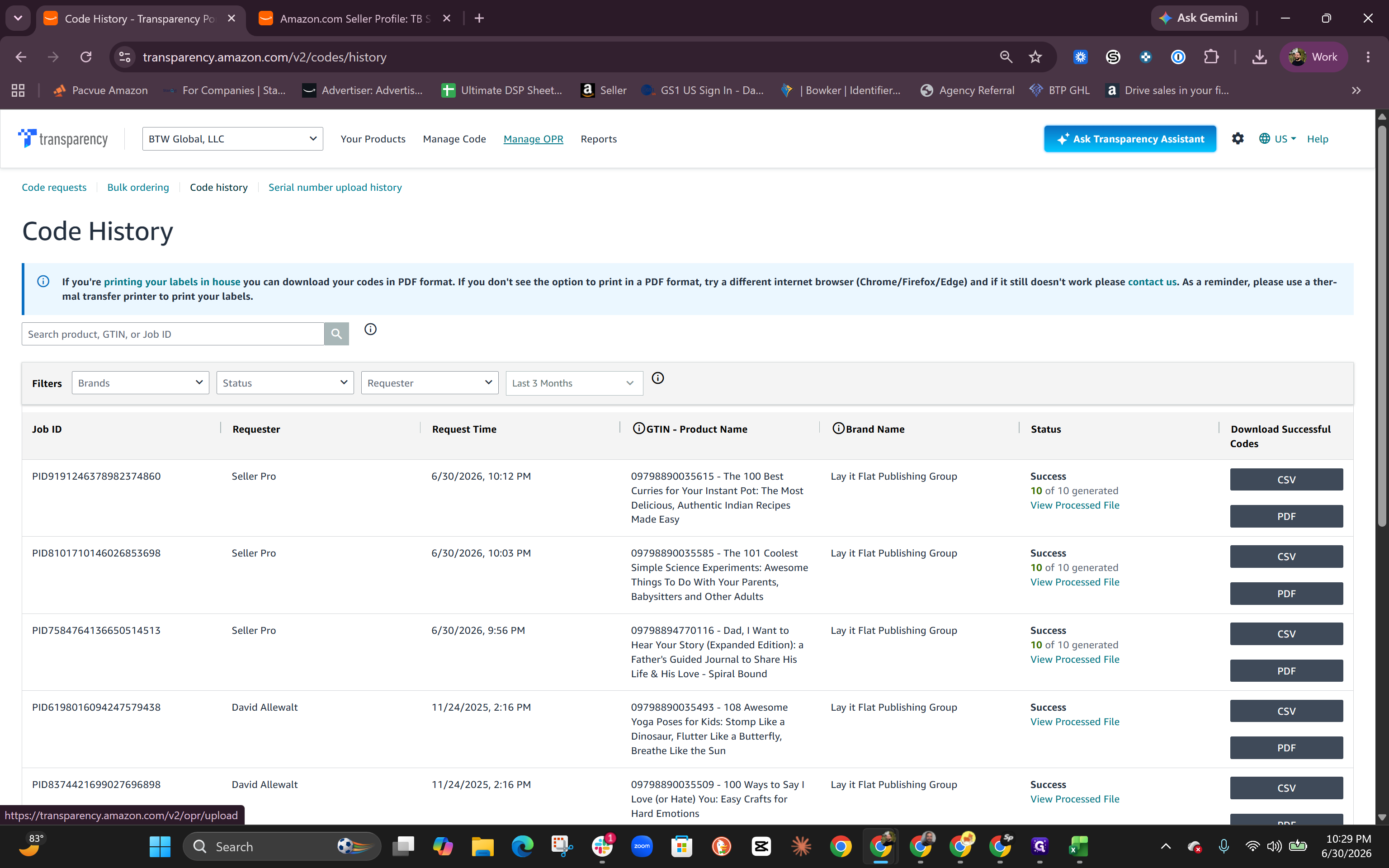The height and width of the screenshot is (868, 1389).
Task: Click the Windows Start button
Action: coord(160,846)
